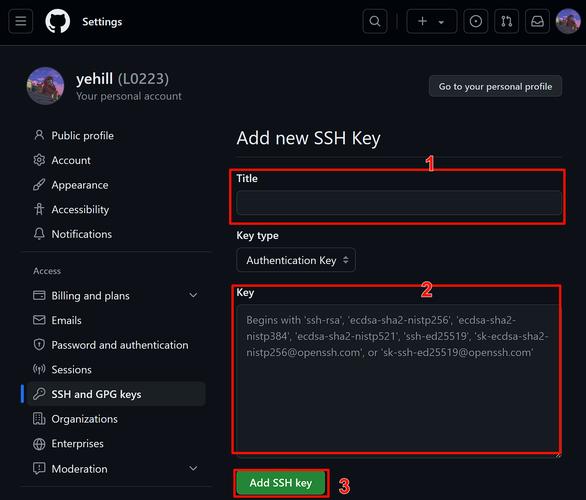The image size is (586, 500).
Task: Click the user avatar in header
Action: click(x=568, y=21)
